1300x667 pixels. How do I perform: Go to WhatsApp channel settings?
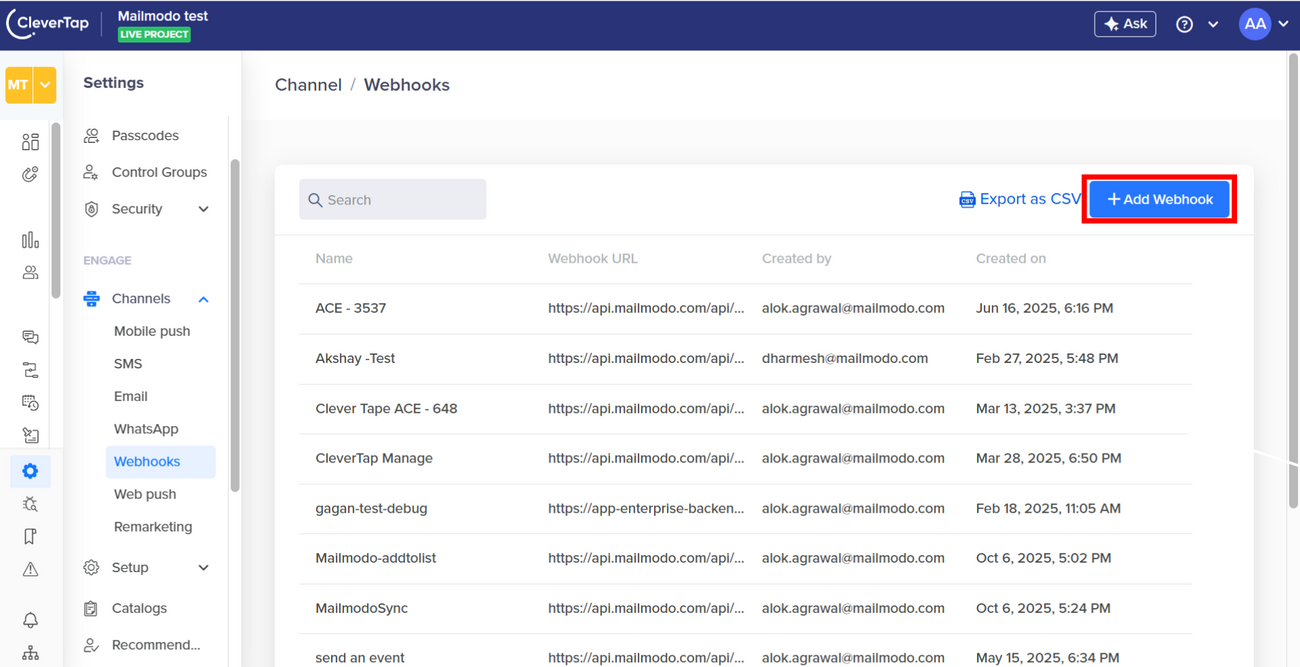point(146,429)
